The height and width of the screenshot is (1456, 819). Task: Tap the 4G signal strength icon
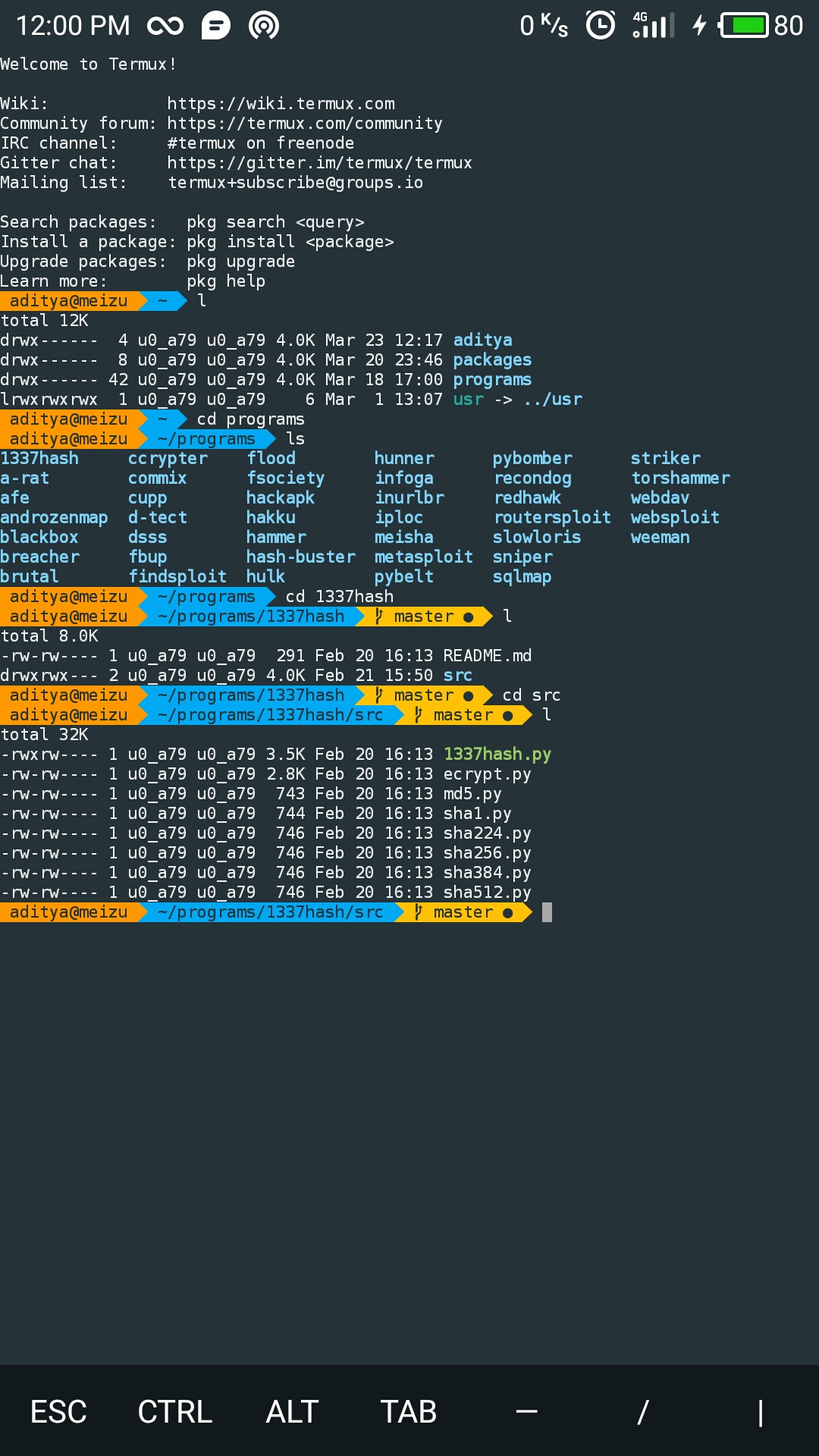(654, 25)
